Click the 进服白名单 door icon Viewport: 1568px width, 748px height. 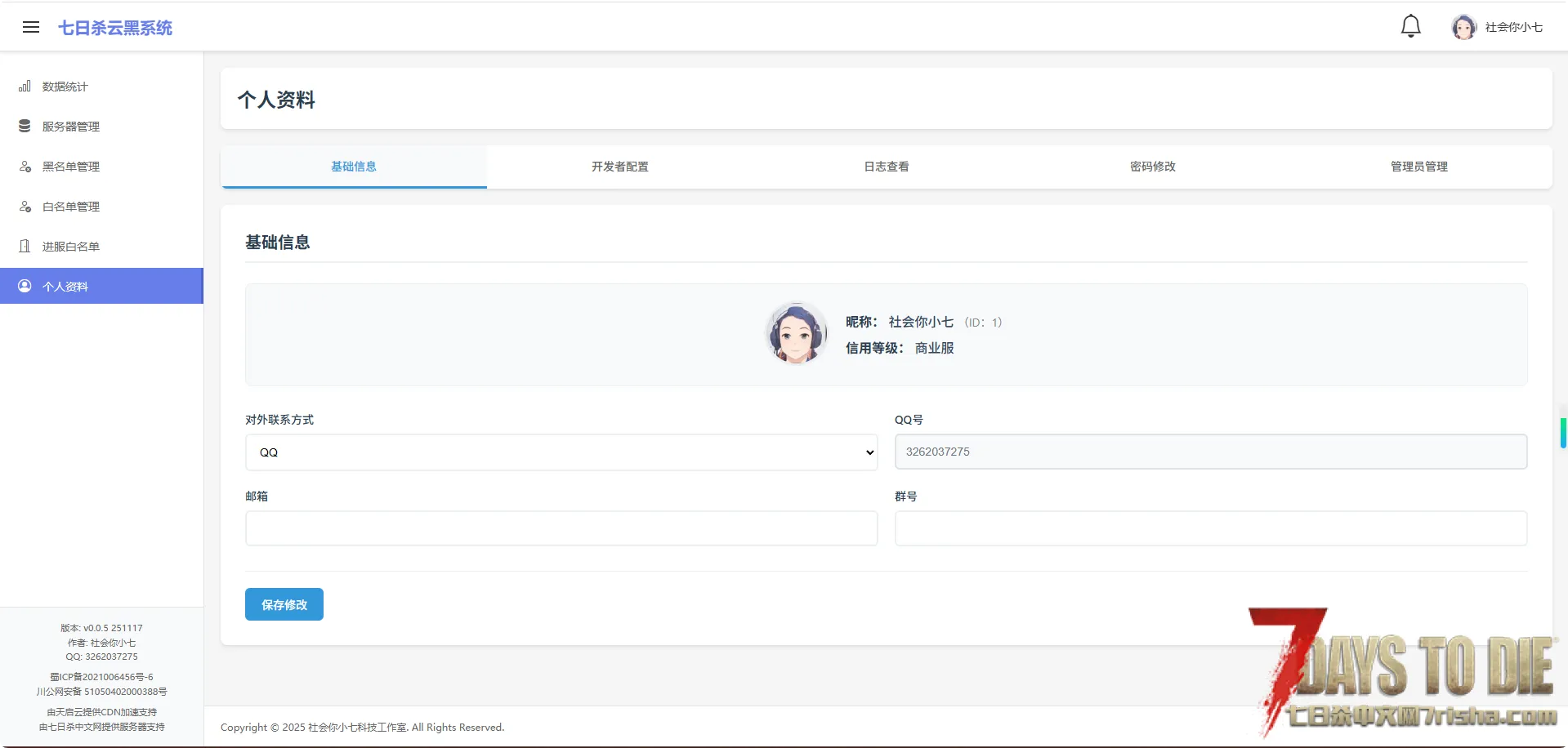pos(25,247)
